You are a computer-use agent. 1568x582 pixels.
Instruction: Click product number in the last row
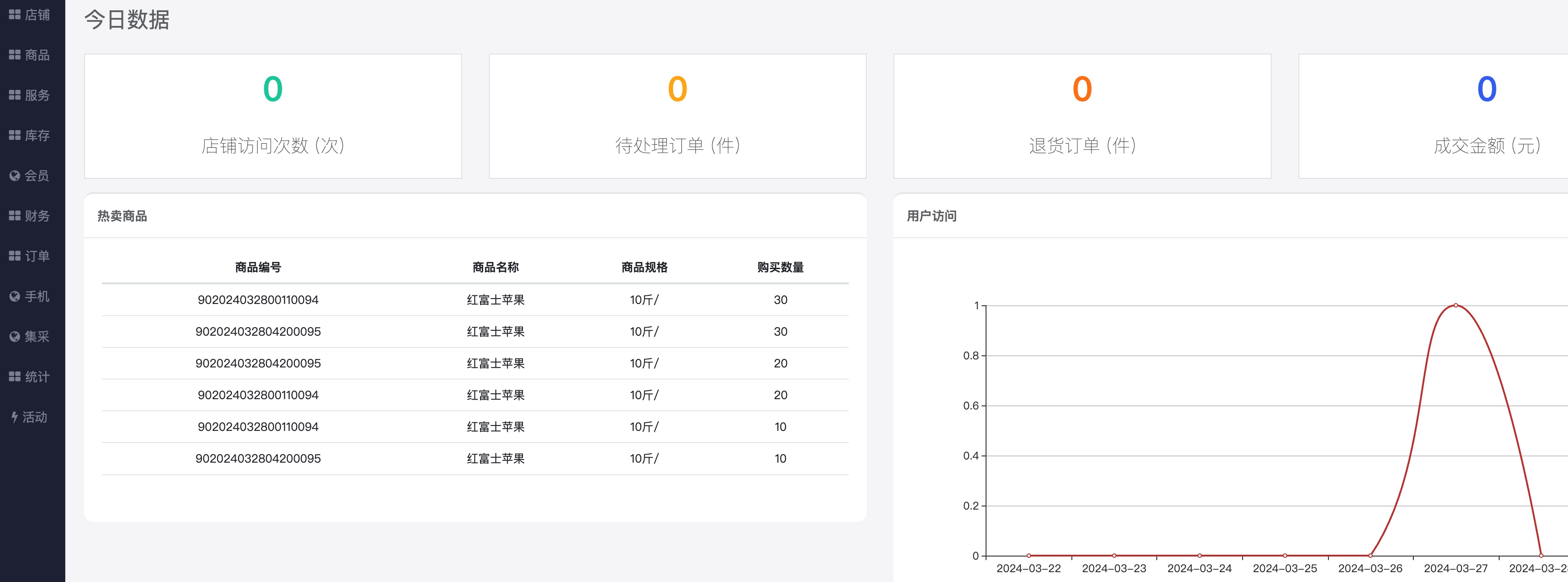click(258, 459)
